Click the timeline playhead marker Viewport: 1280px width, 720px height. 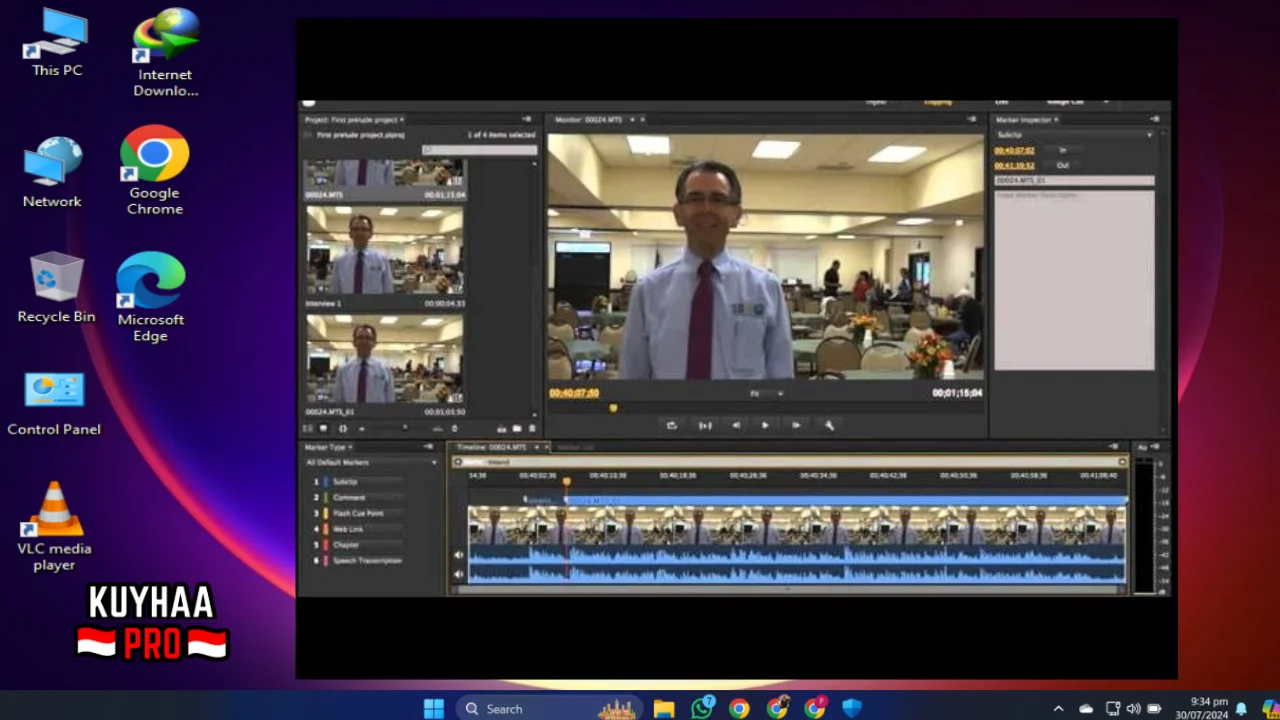(x=567, y=482)
